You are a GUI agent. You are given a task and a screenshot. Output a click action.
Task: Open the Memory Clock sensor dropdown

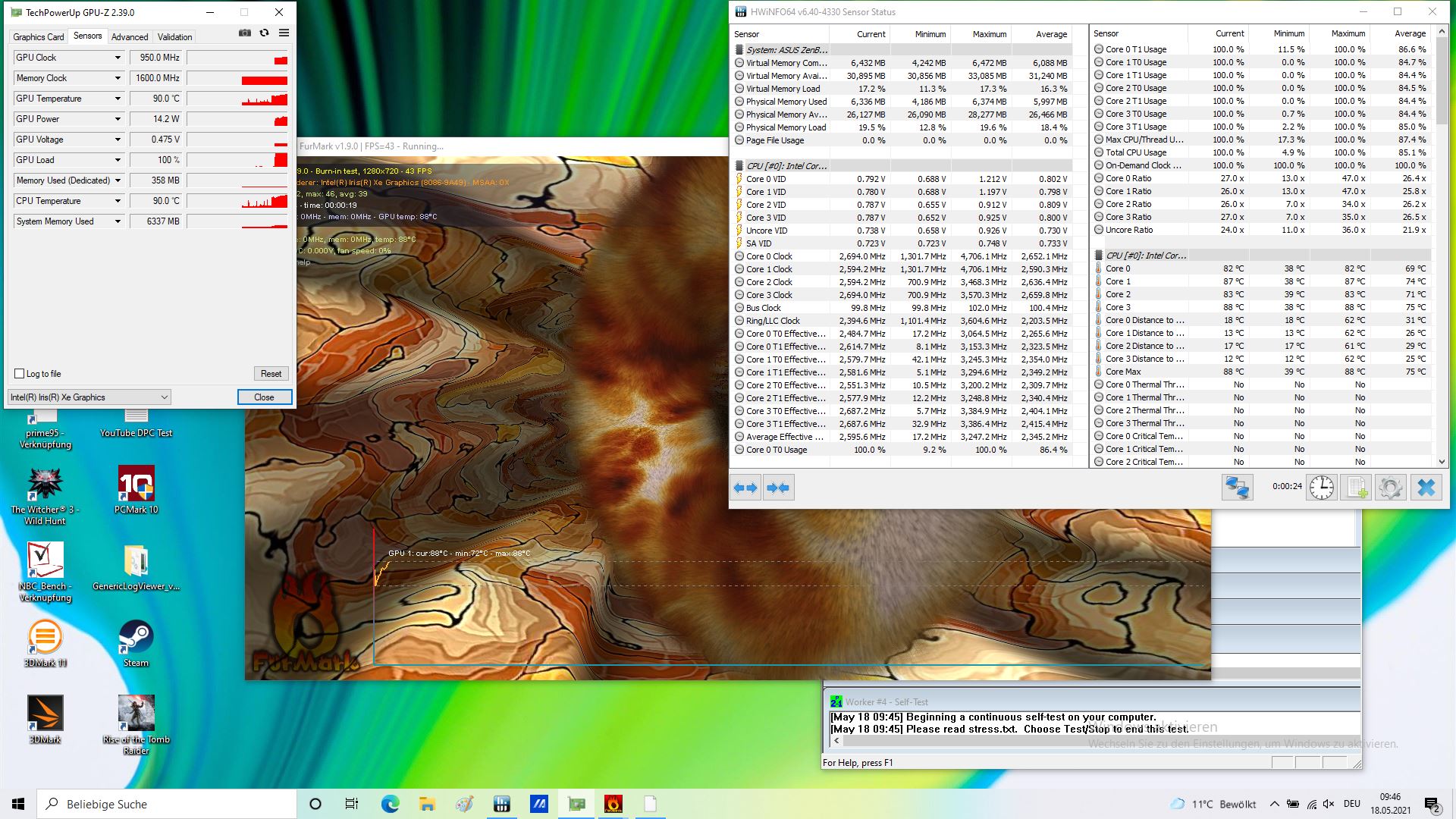[118, 78]
